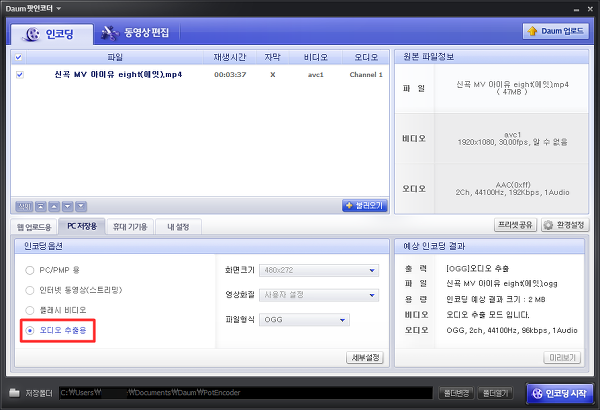The width and height of the screenshot is (600, 410).
Task: Select the 오디오 추출용 radio option
Action: [29, 330]
